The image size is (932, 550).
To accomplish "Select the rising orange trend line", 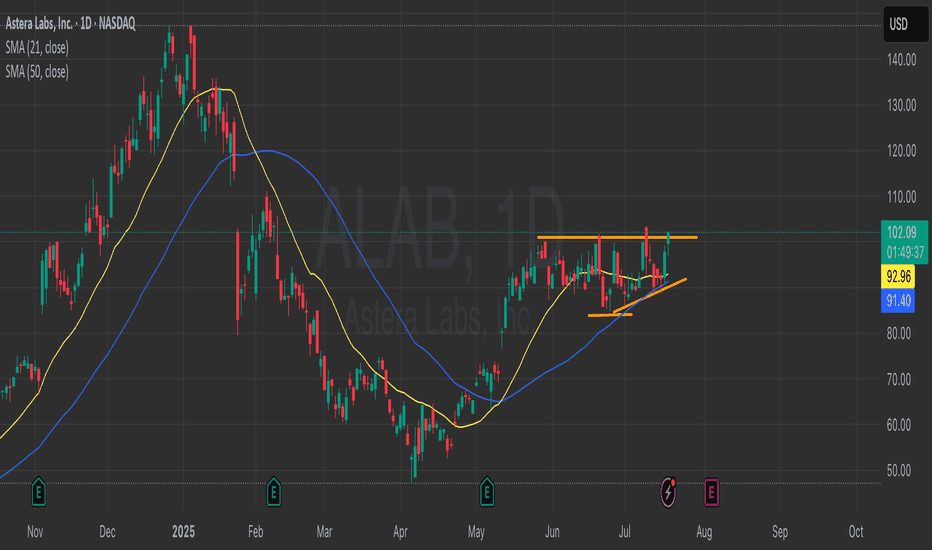I will pos(650,296).
